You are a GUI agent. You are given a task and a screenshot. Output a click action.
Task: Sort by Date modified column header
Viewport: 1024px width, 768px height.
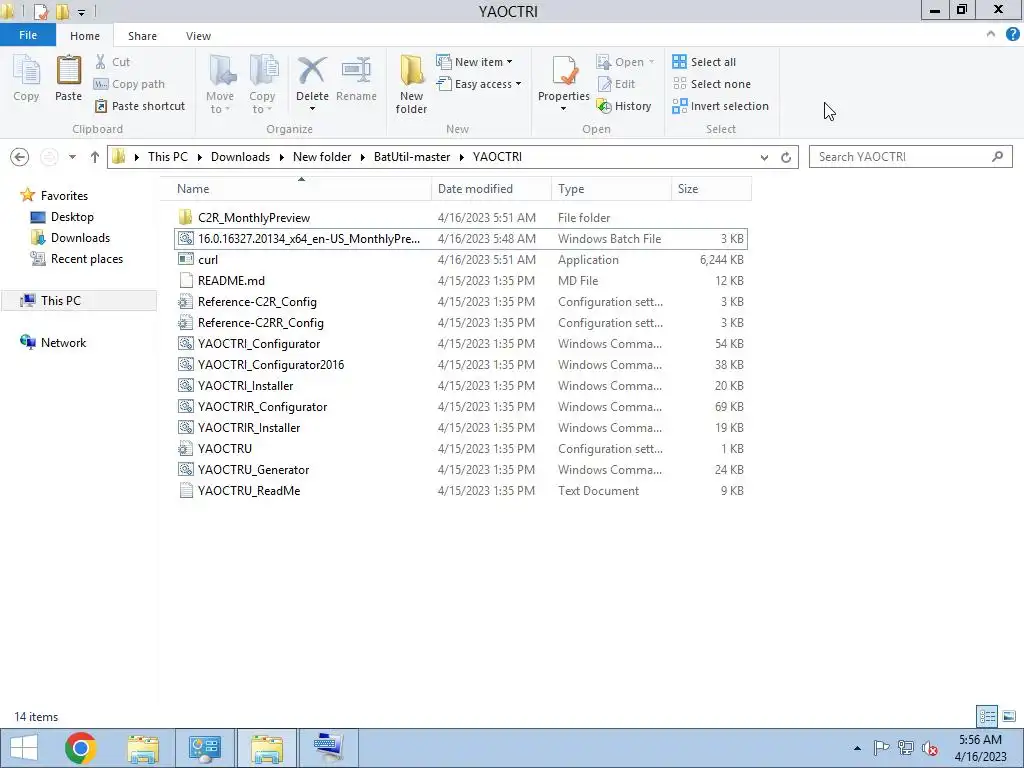[x=491, y=189]
